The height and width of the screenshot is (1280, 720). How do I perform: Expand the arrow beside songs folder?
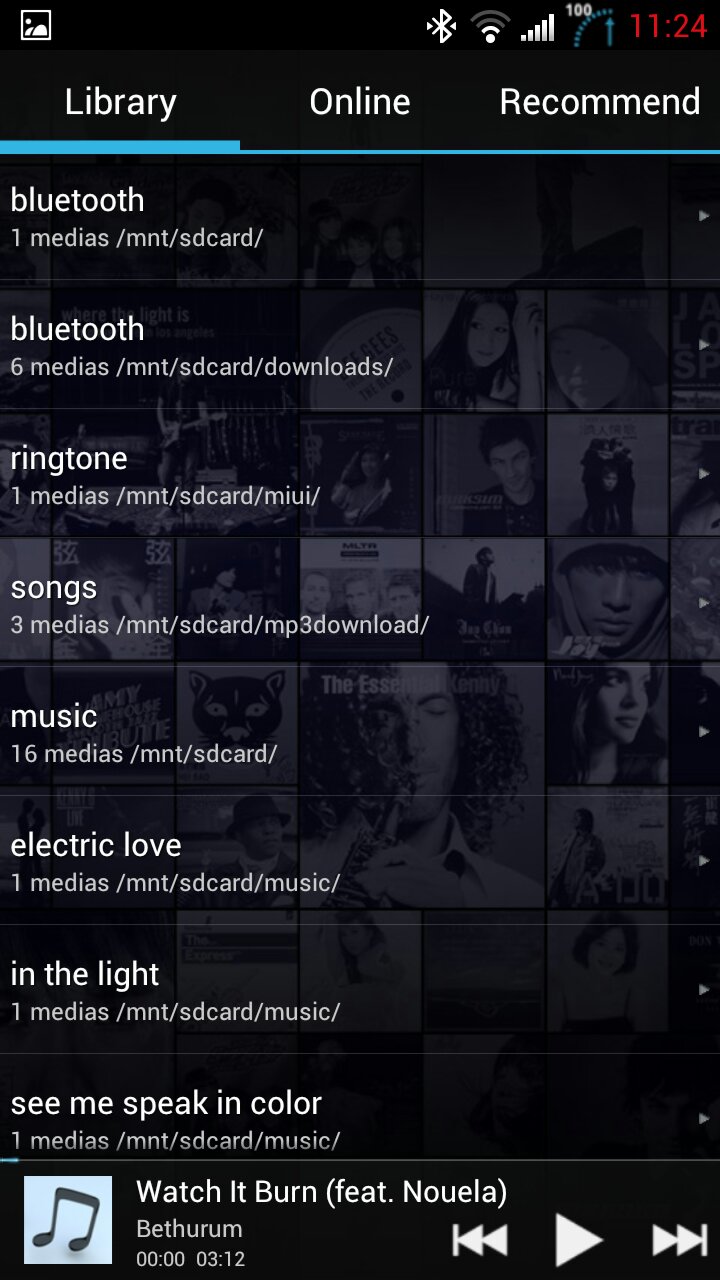click(704, 603)
